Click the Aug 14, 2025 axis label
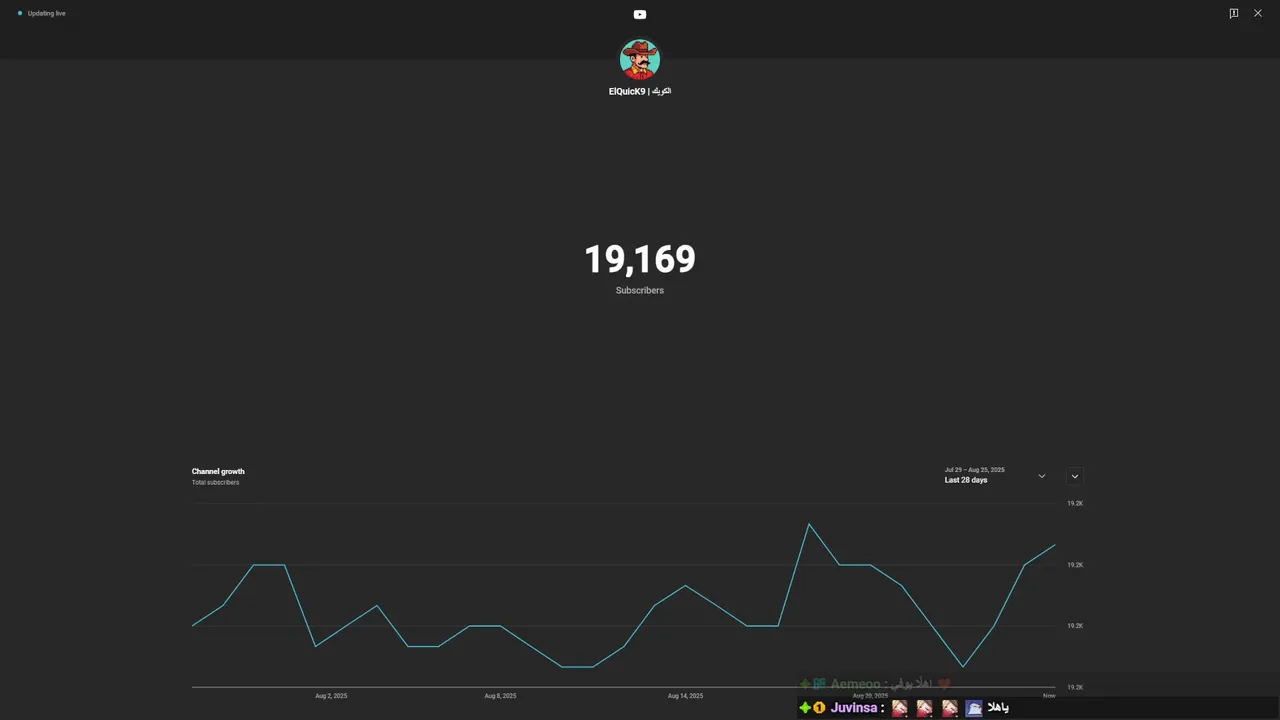The height and width of the screenshot is (720, 1280). click(685, 695)
